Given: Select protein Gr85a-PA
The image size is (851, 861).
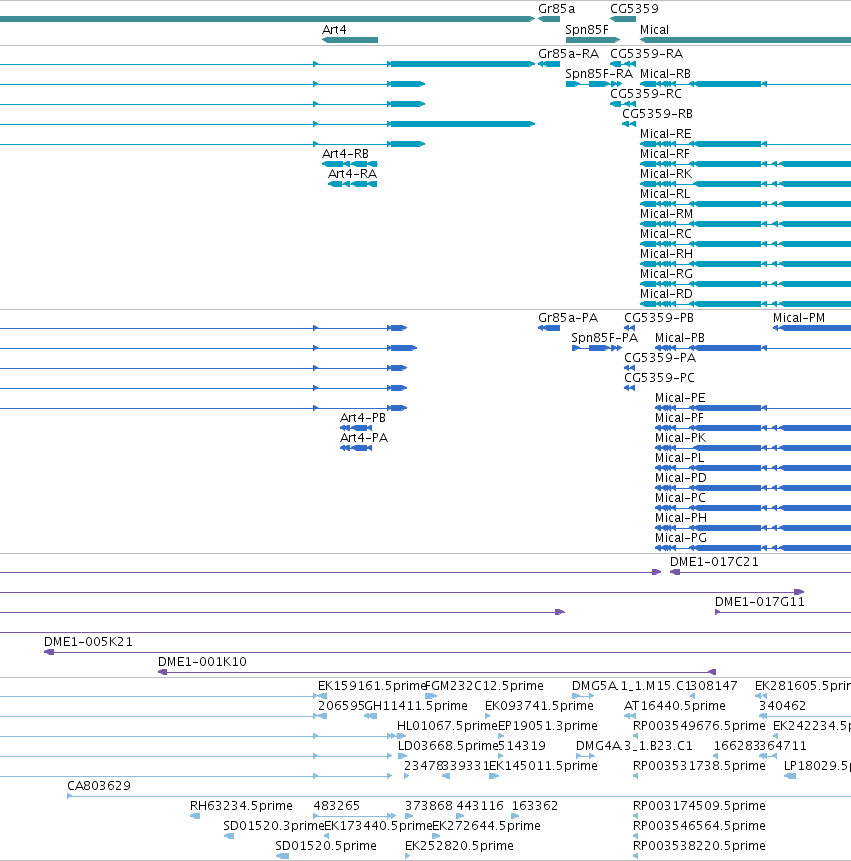Looking at the screenshot, I should point(568,318).
